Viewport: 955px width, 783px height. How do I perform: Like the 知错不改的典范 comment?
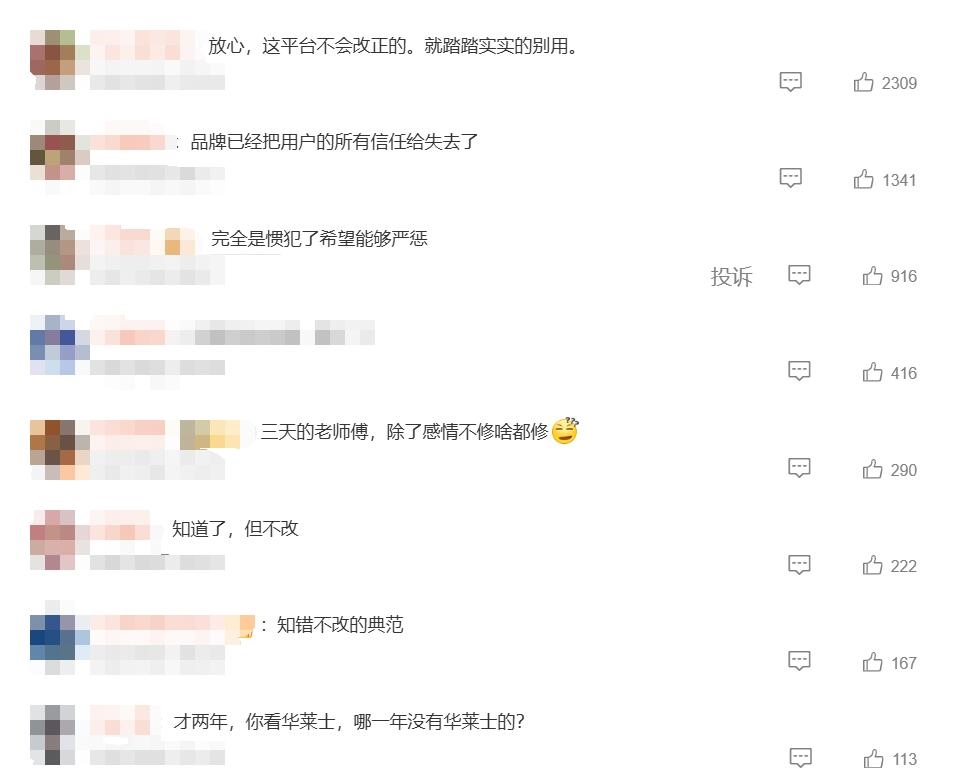point(872,662)
